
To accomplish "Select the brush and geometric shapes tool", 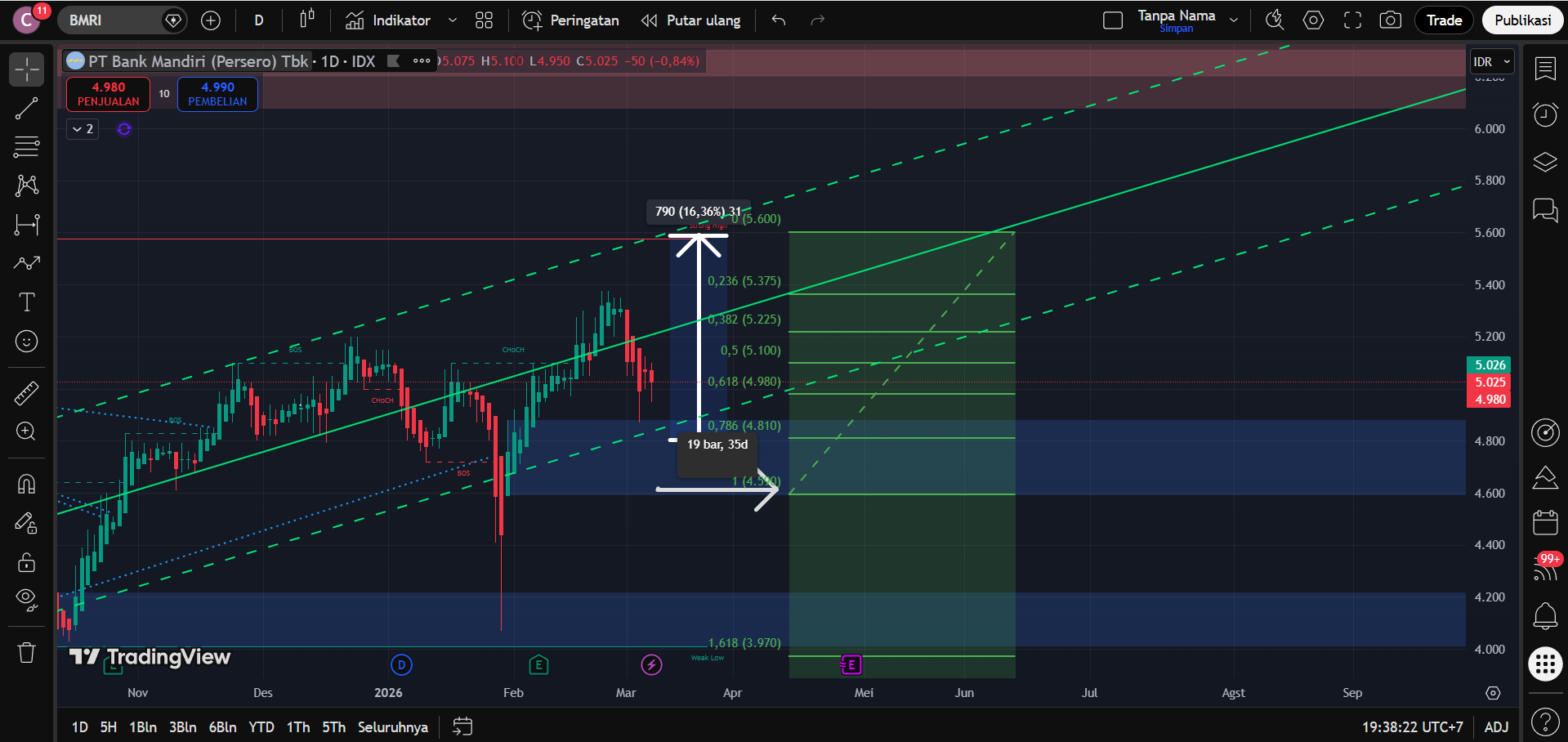I will (27, 263).
